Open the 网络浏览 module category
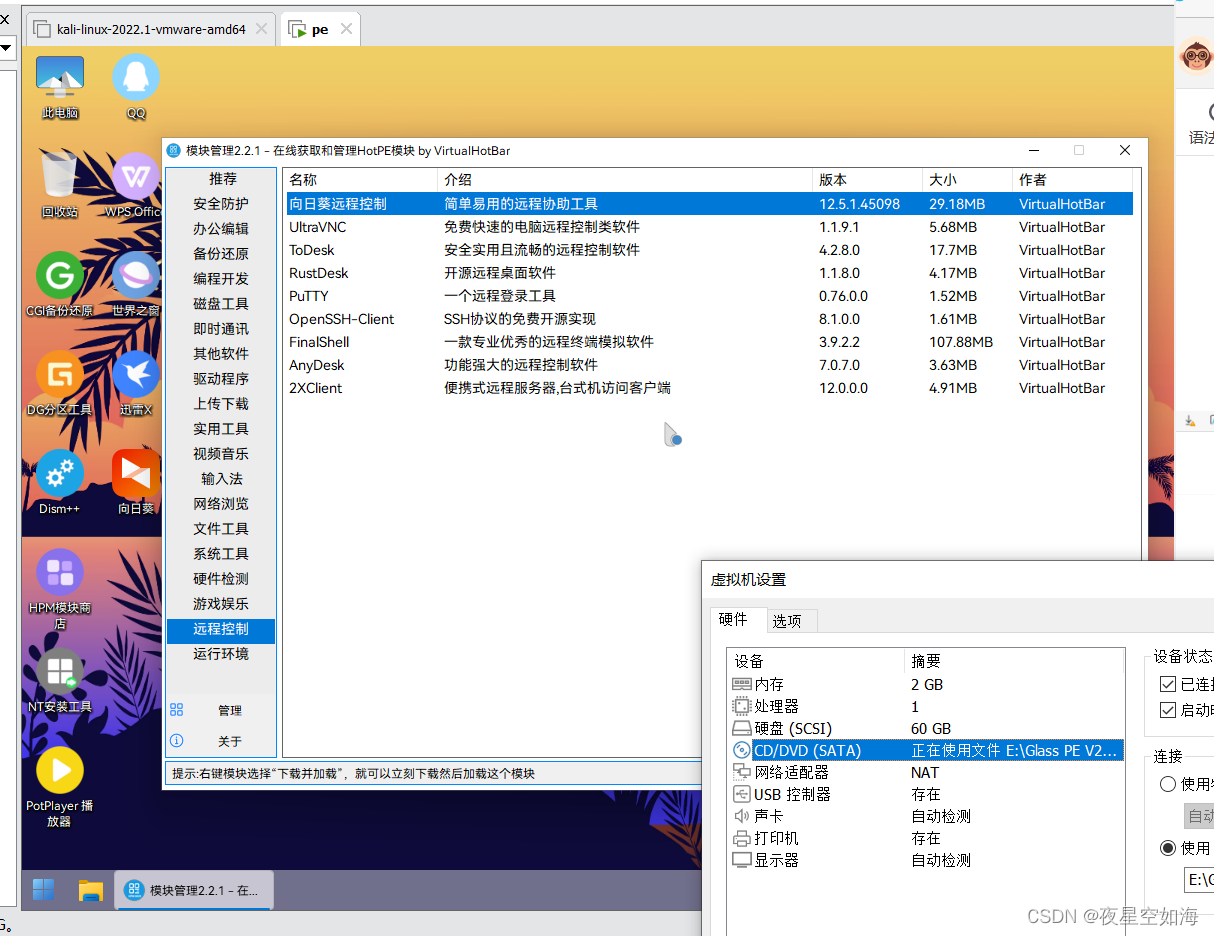Viewport: 1214px width, 936px height. [x=222, y=504]
